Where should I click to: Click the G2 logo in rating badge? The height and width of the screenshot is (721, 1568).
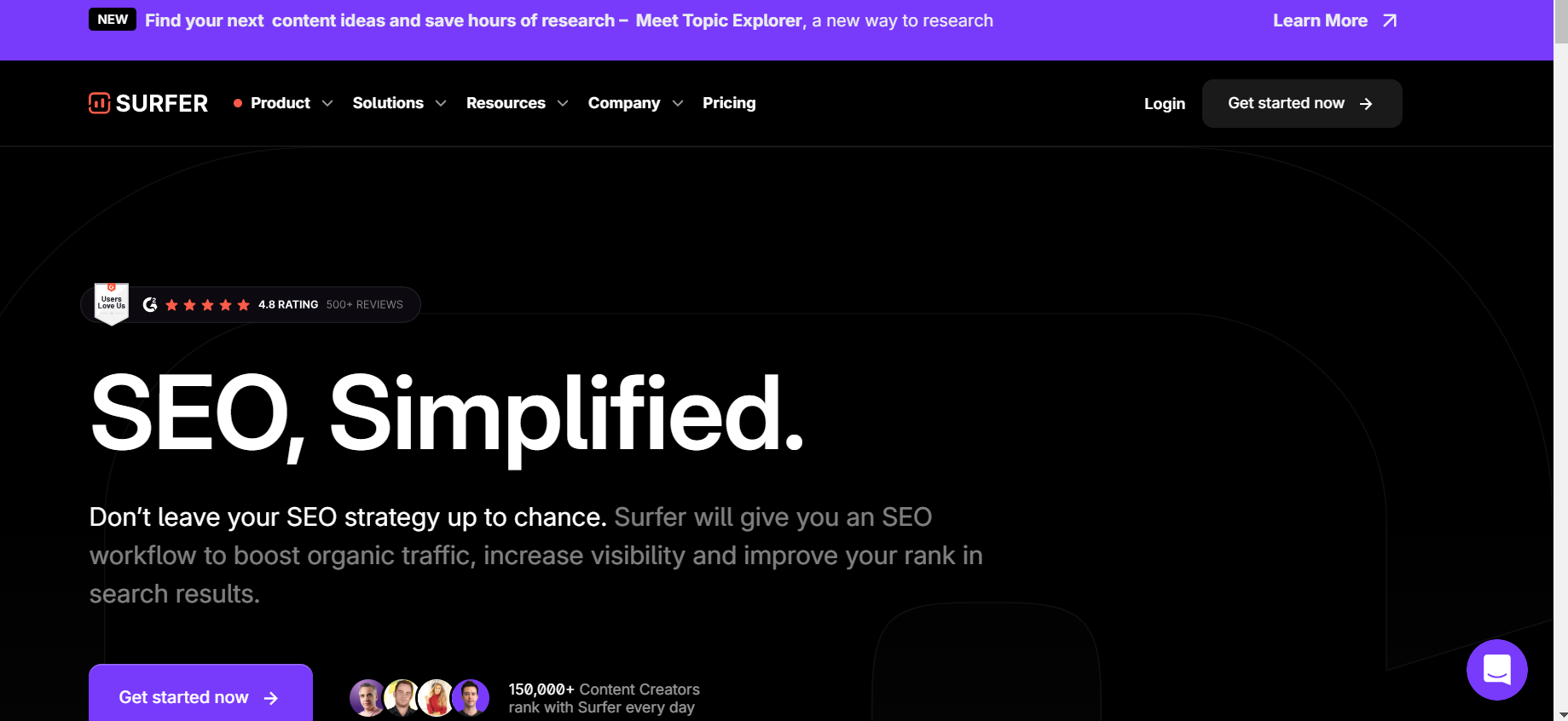click(x=150, y=304)
